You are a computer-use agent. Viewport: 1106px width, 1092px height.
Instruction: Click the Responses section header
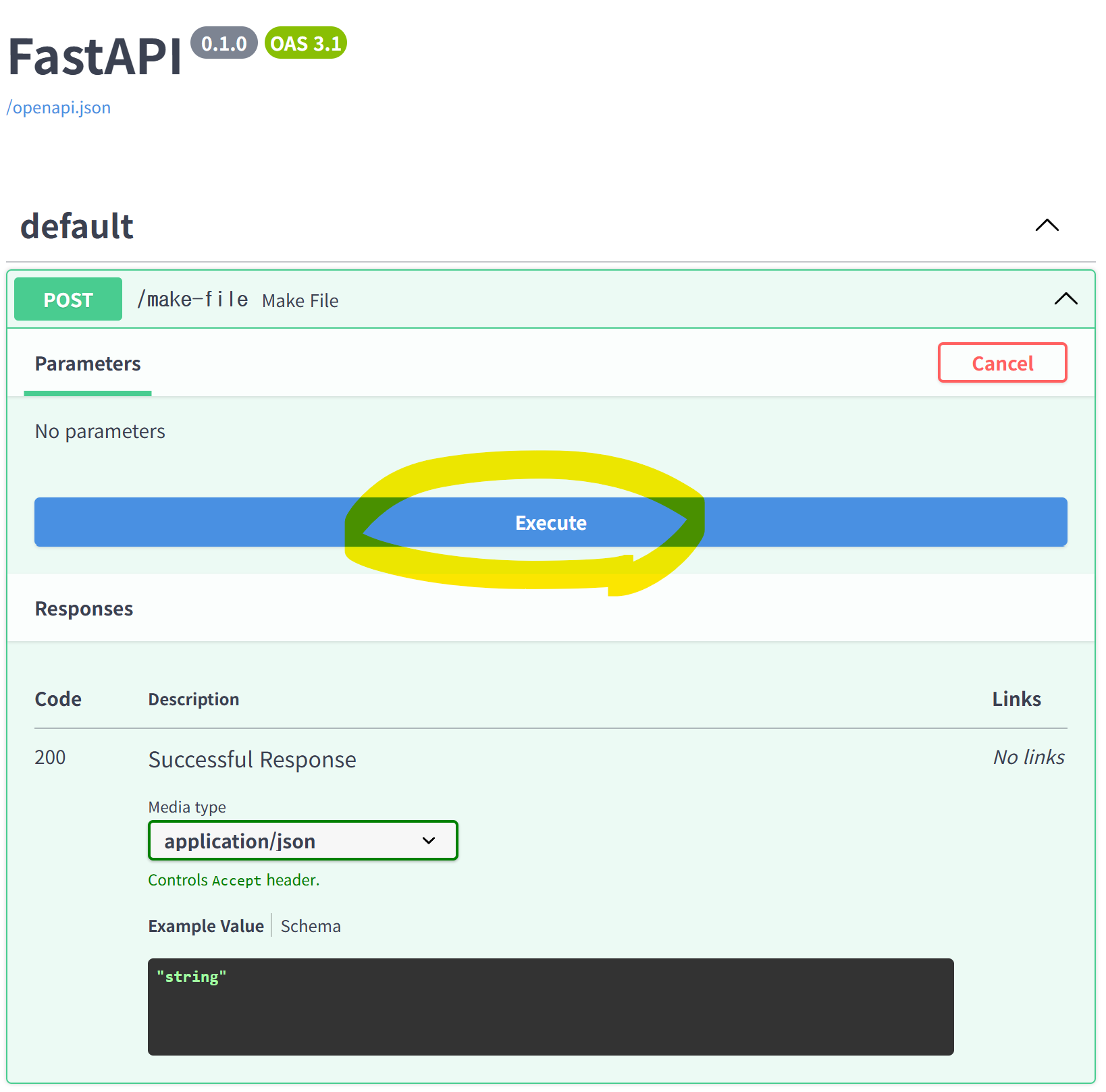84,609
